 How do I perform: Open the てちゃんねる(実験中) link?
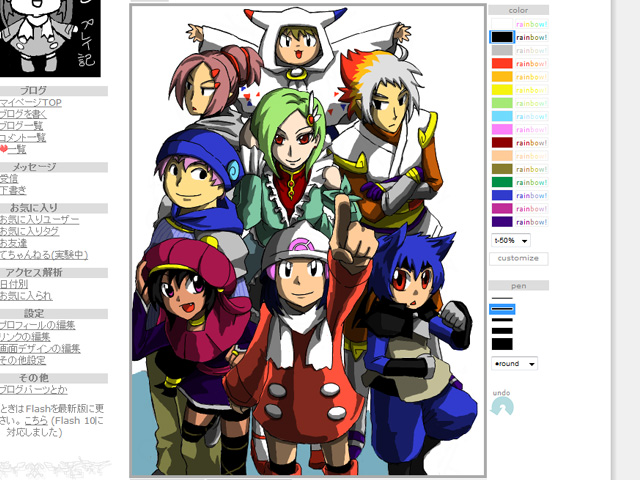[44, 255]
